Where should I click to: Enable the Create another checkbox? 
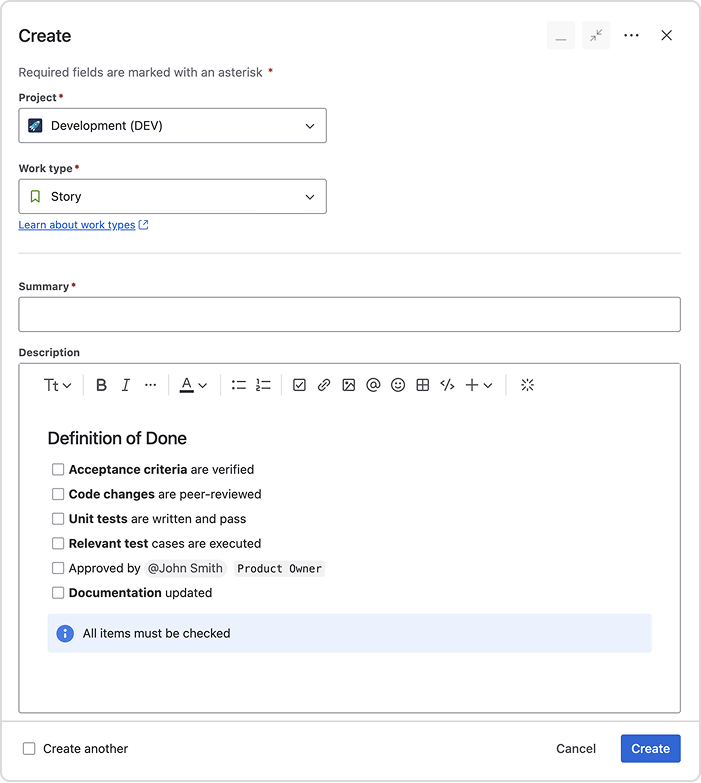(x=29, y=748)
